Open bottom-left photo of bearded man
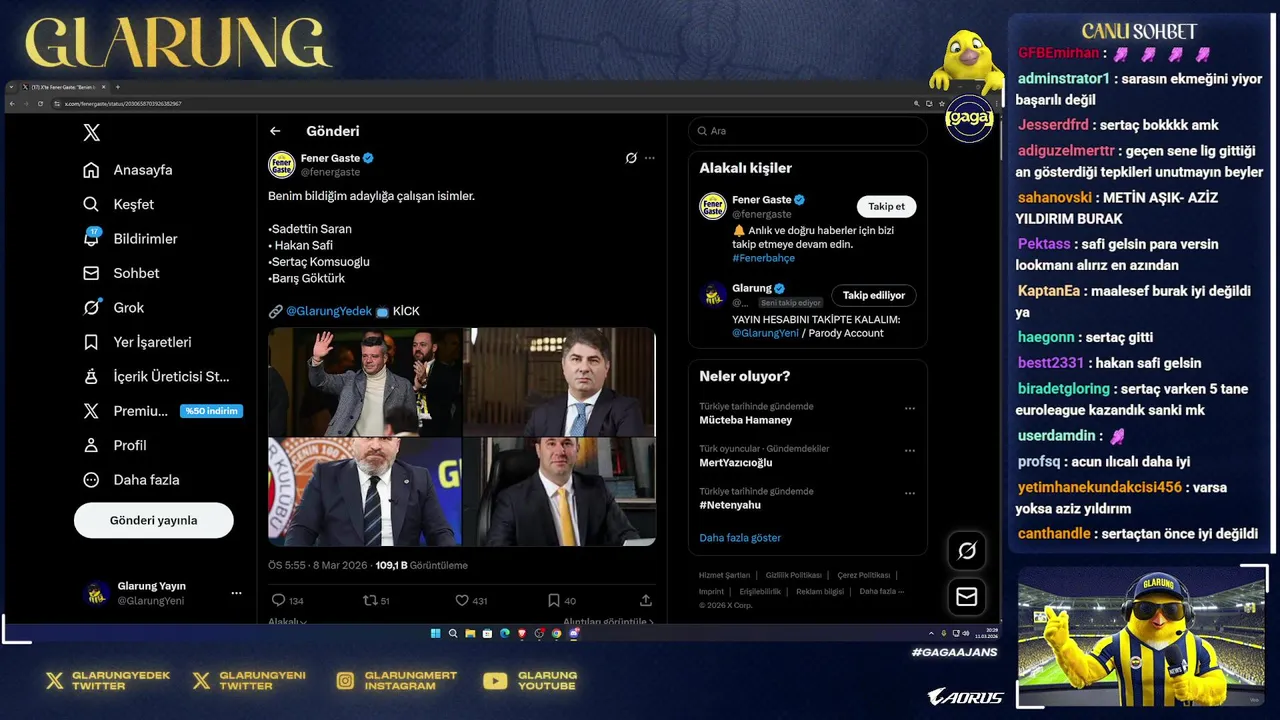Screen dimensions: 1280x720 365,491
